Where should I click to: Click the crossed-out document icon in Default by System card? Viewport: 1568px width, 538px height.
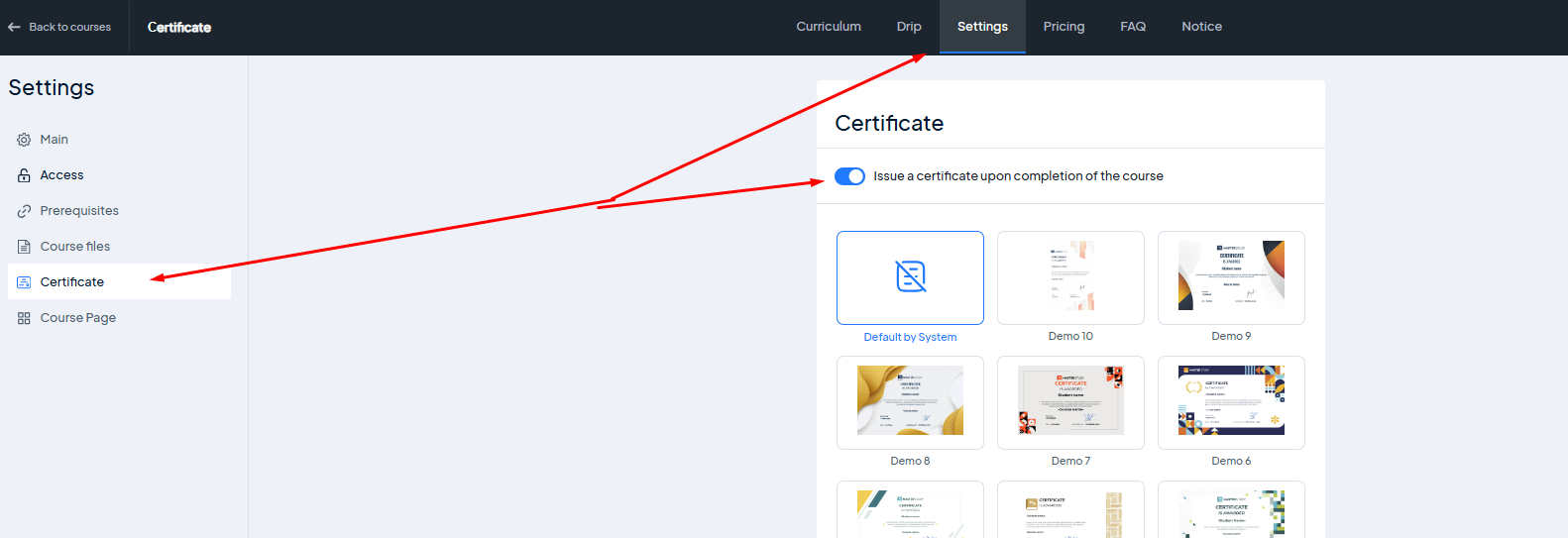click(910, 276)
